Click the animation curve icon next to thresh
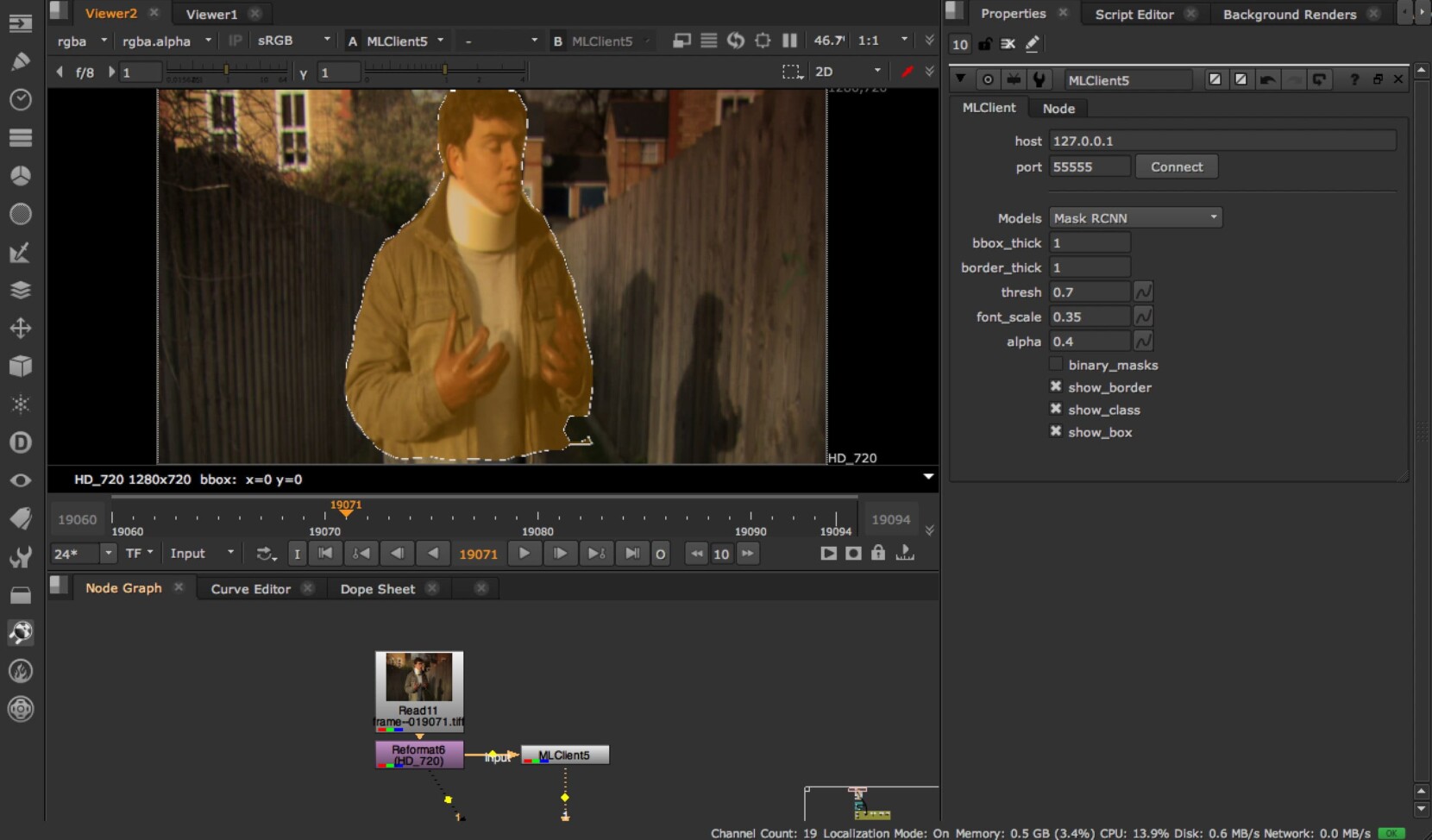The height and width of the screenshot is (840, 1432). pyautogui.click(x=1144, y=291)
